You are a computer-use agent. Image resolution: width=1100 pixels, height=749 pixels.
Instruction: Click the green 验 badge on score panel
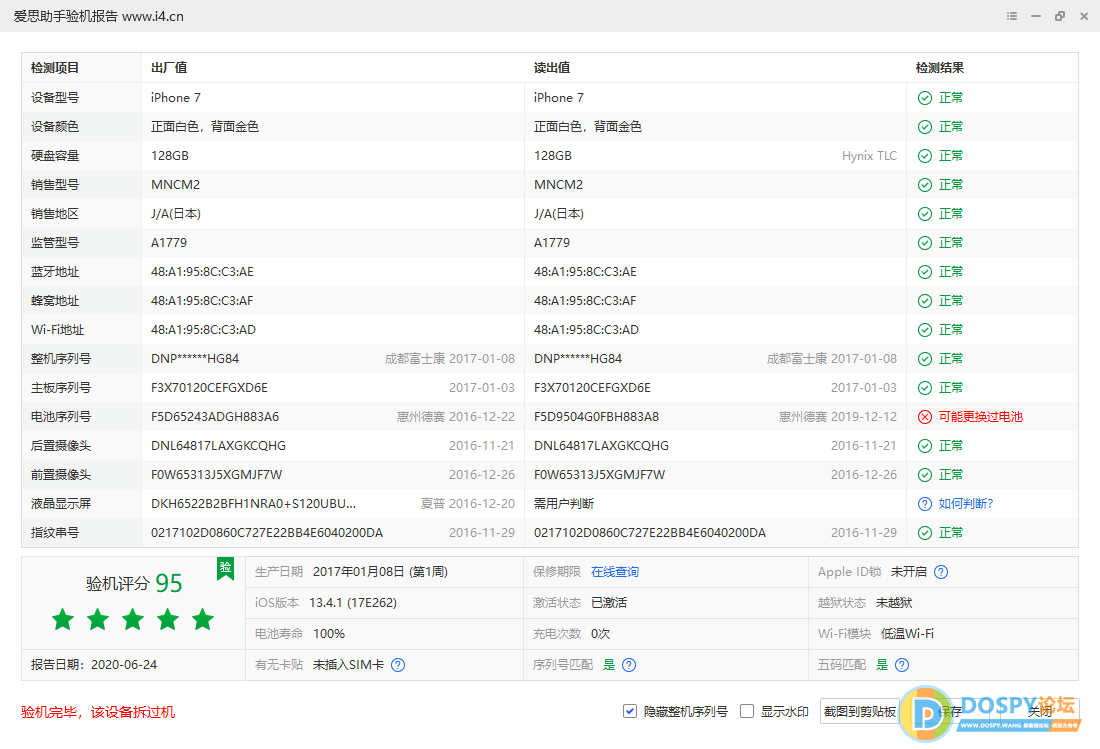[225, 568]
